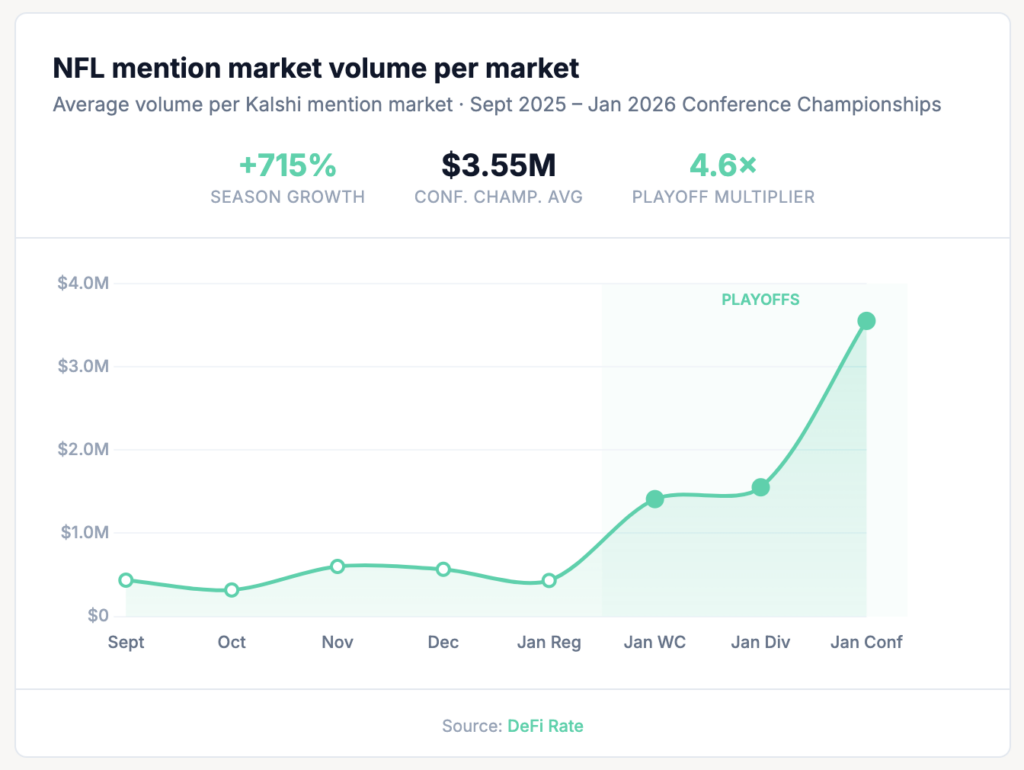Screen dimensions: 1024x770
Task: Click the Jan Reg data point
Action: point(549,580)
